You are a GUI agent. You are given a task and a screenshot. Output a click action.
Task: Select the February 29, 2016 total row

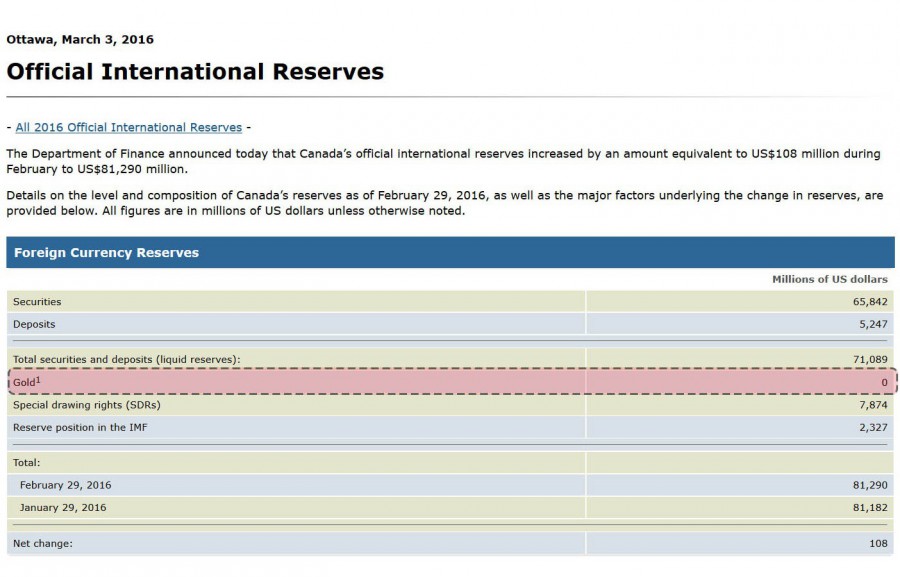tap(65, 485)
